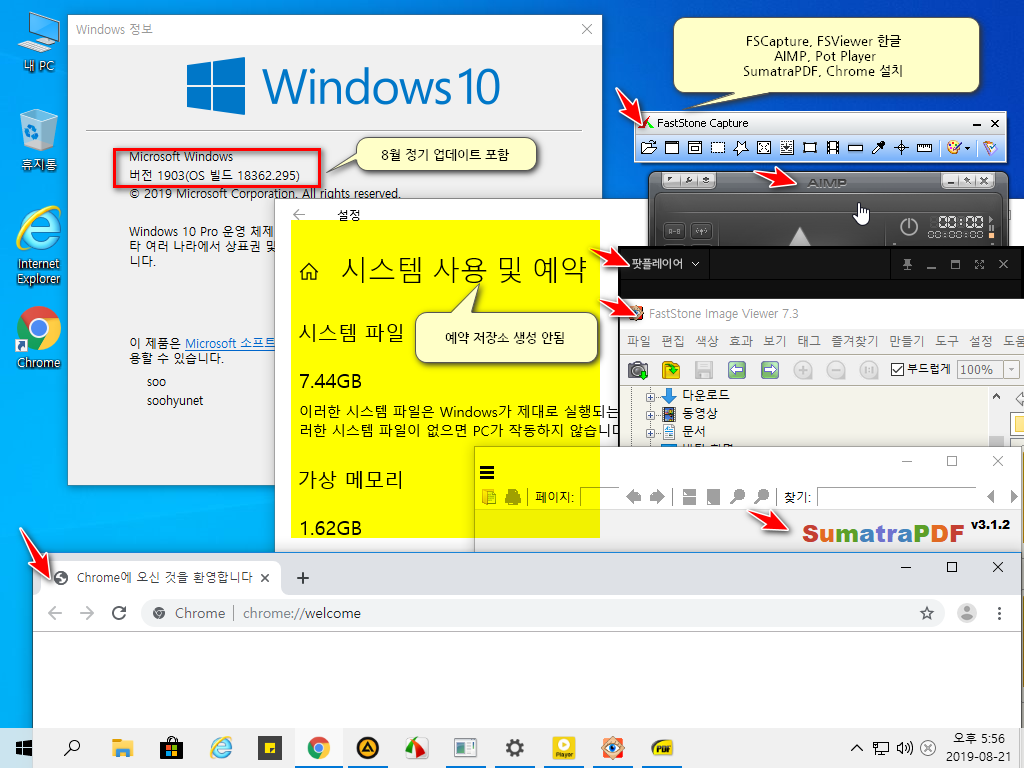Bookmark page with Chrome star icon
Screen dimensions: 1024x768
(927, 613)
